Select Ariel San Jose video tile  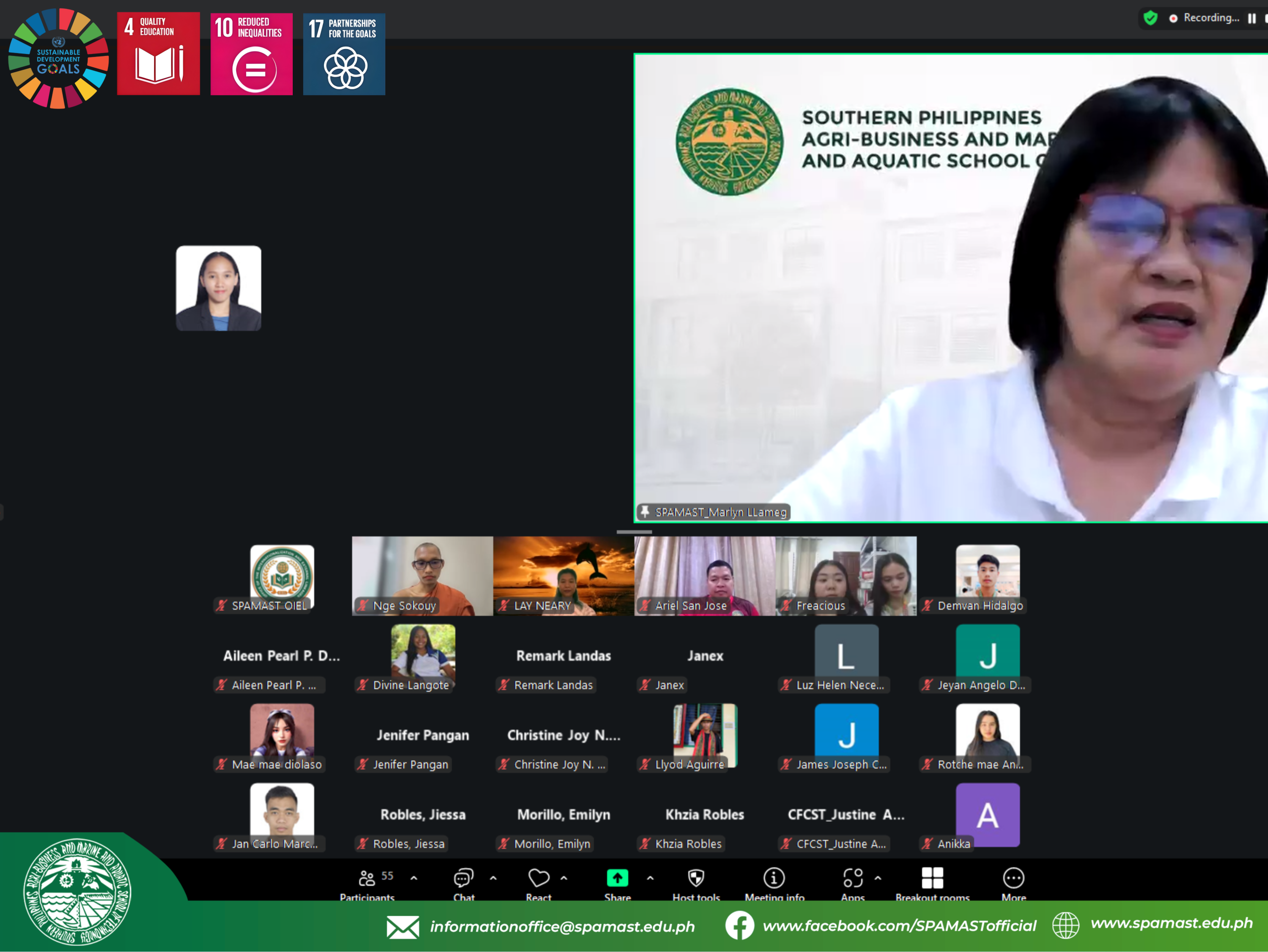point(704,576)
